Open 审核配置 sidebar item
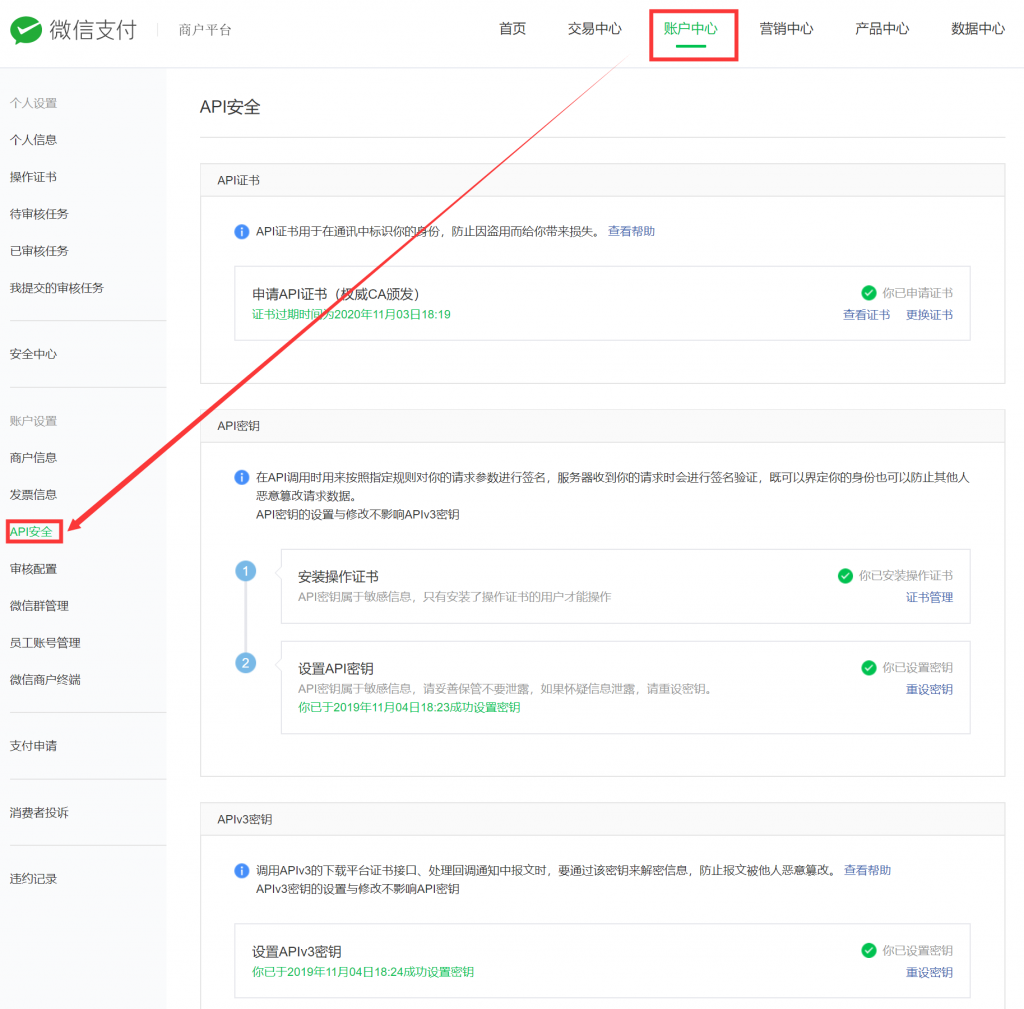Screen dimensions: 1024x1009 33,569
